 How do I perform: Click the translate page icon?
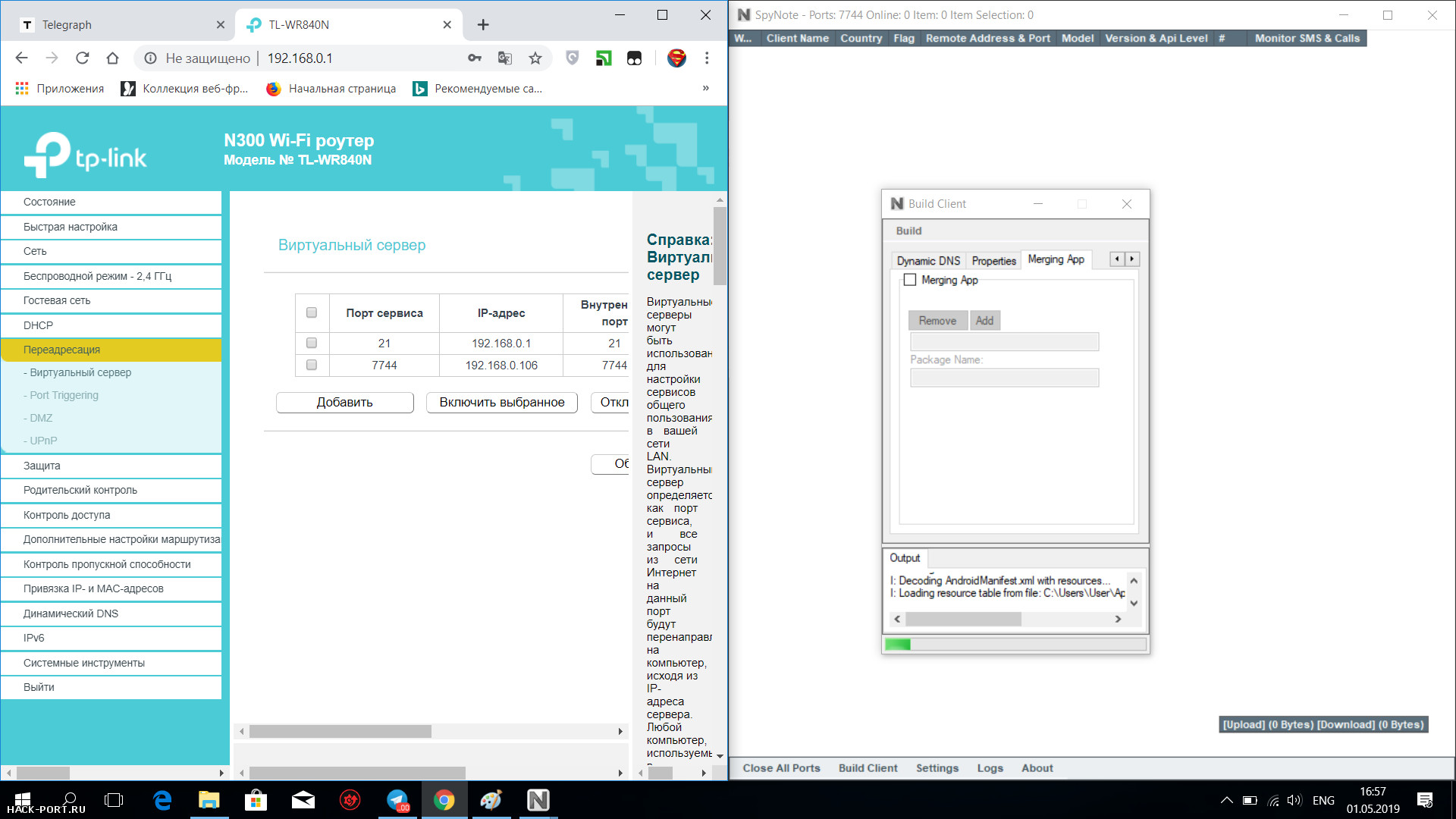505,58
